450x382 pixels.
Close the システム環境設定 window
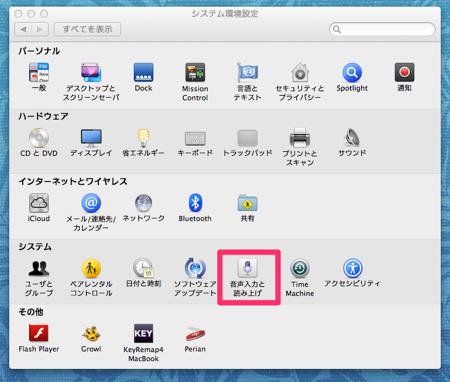[x=18, y=14]
